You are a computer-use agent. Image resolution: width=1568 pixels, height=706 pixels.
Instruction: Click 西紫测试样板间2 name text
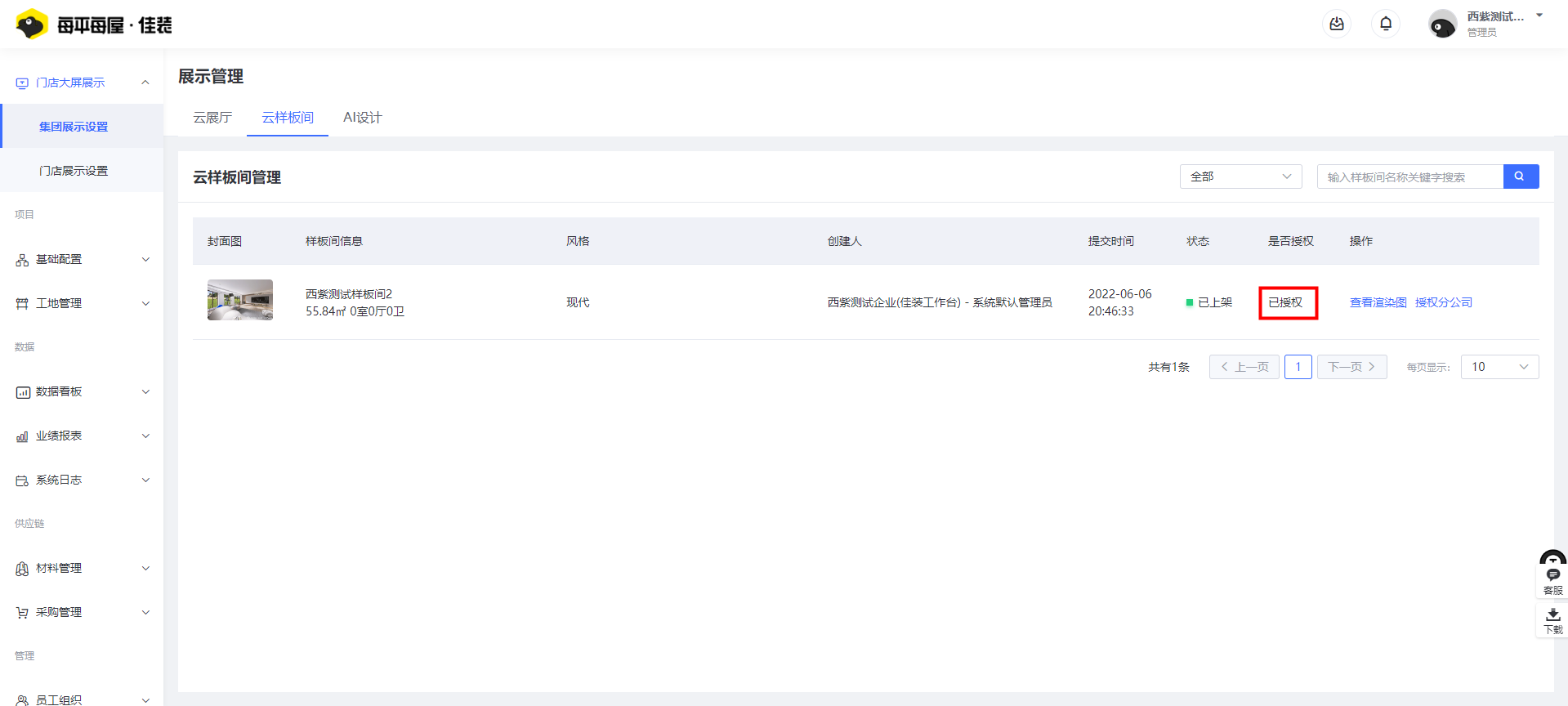(x=349, y=294)
